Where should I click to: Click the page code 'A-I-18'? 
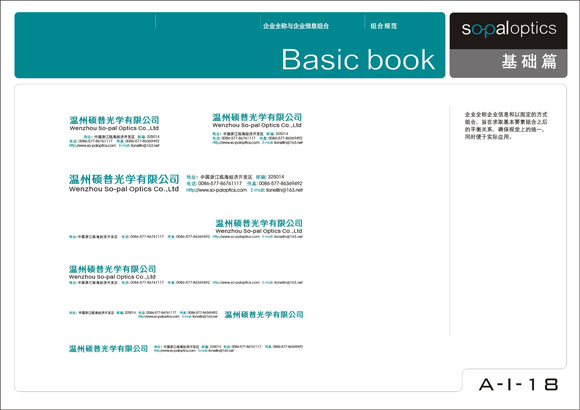click(518, 384)
